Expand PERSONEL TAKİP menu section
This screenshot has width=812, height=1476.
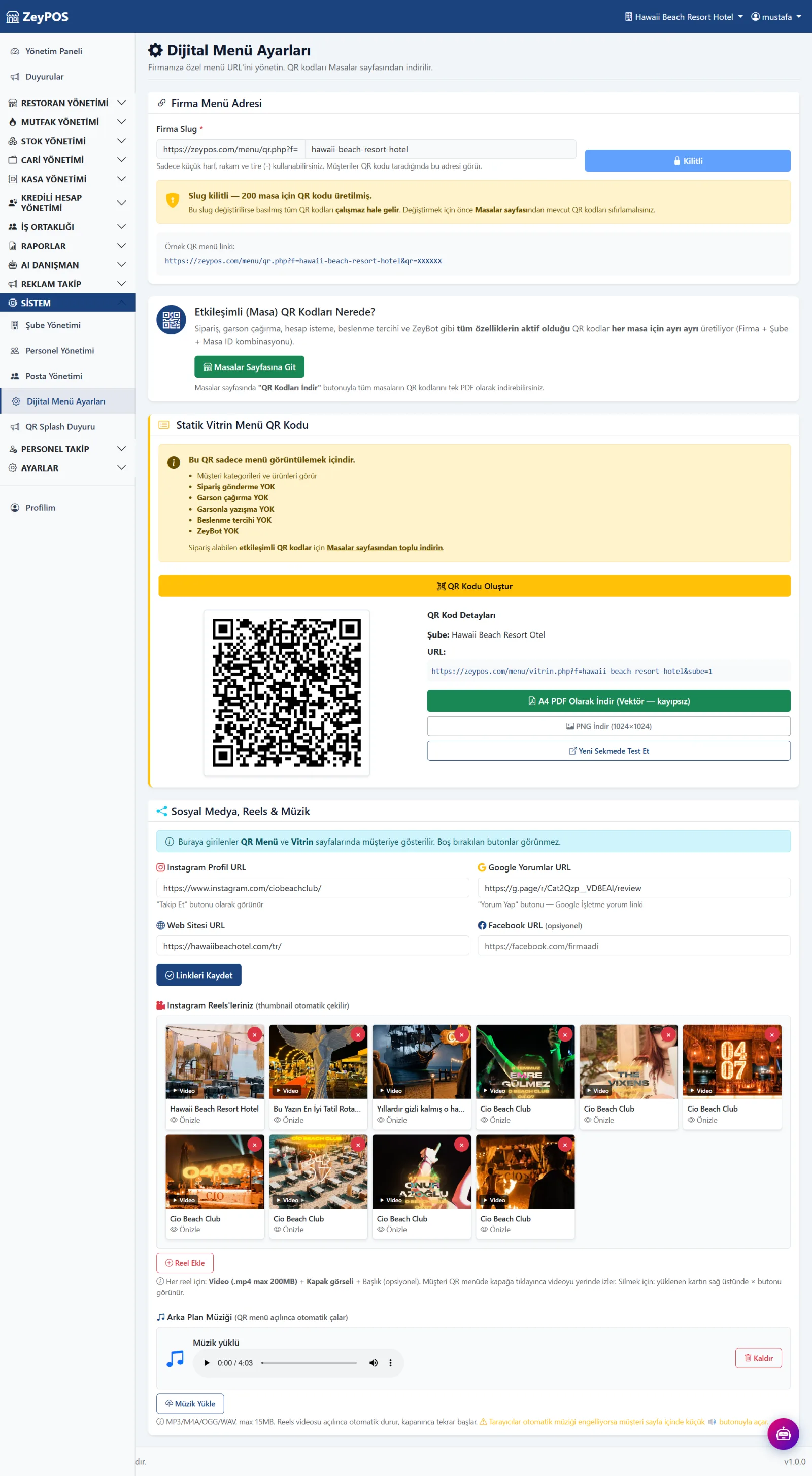67,449
